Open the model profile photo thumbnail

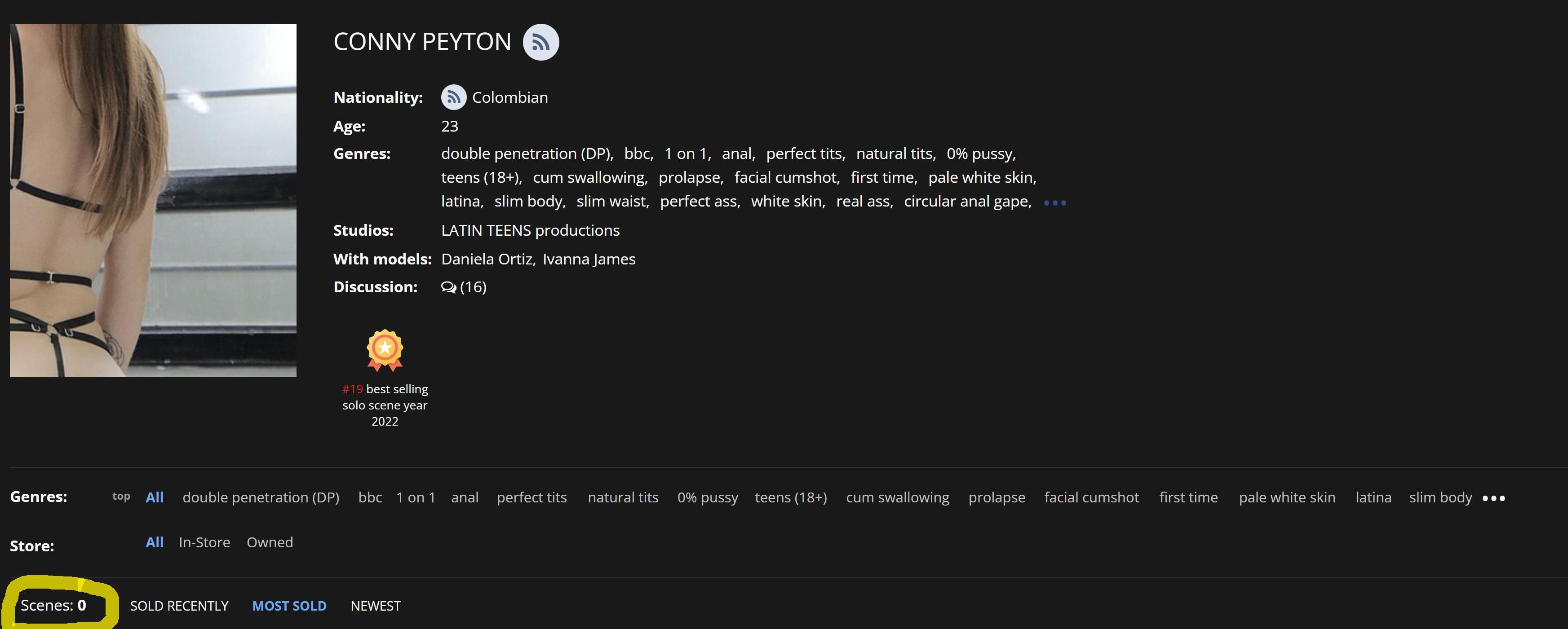pyautogui.click(x=153, y=200)
